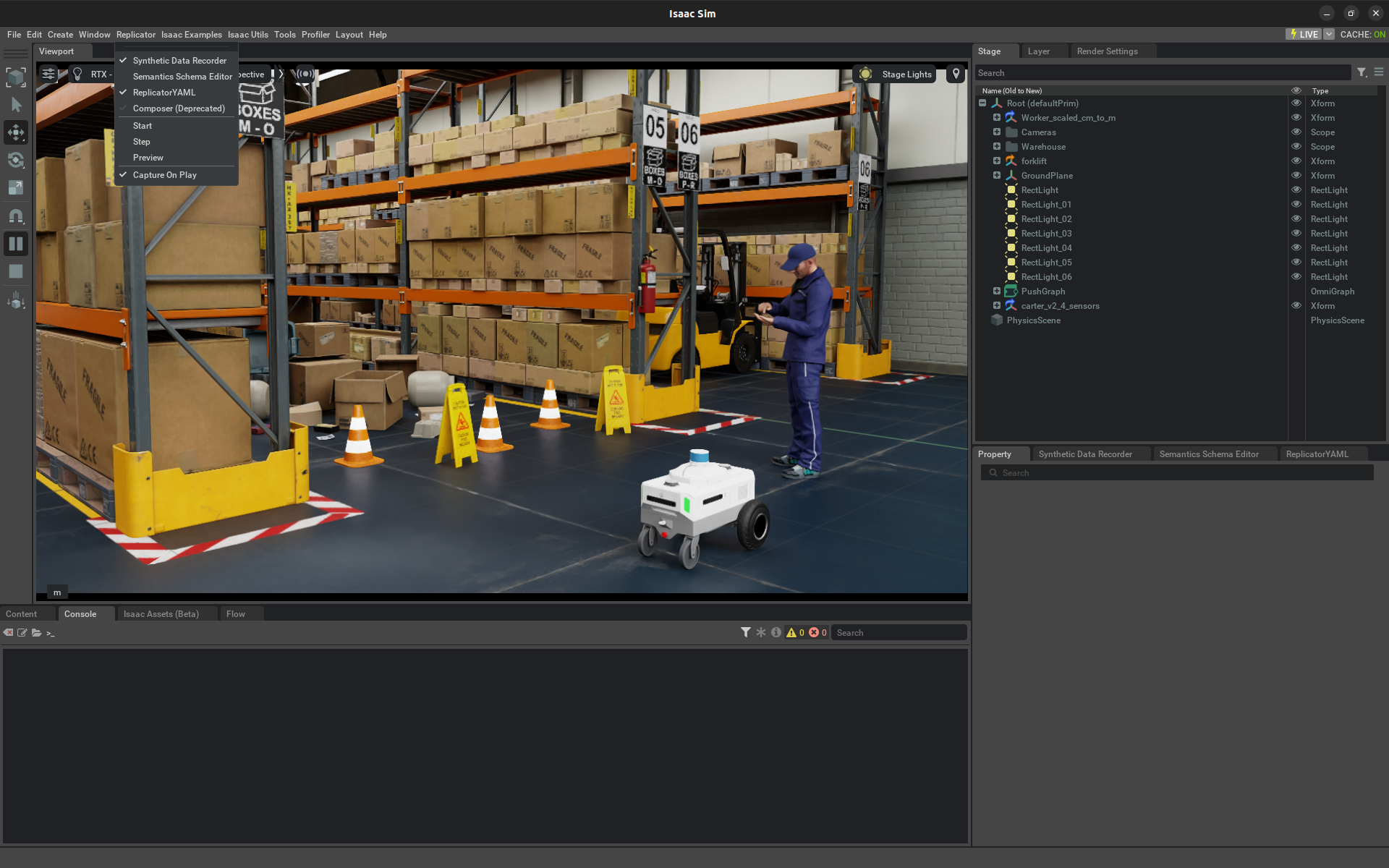Focus the Stage search field
The image size is (1389, 868).
[1163, 73]
